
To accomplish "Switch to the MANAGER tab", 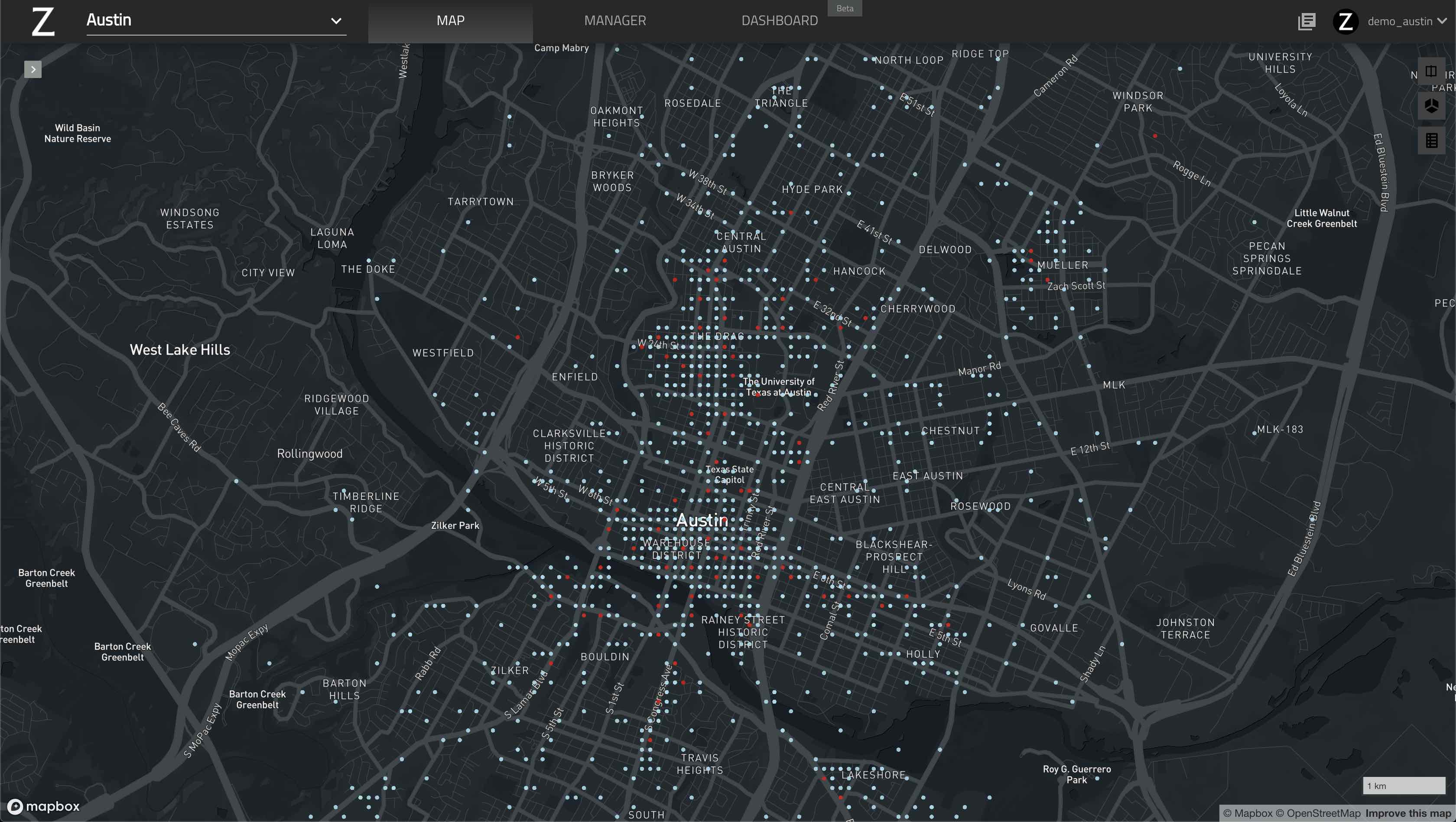I will pos(614,21).
